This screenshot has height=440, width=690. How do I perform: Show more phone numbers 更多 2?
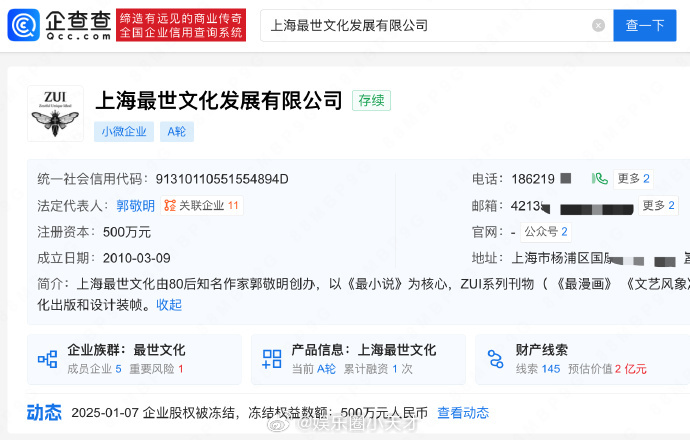coord(633,179)
